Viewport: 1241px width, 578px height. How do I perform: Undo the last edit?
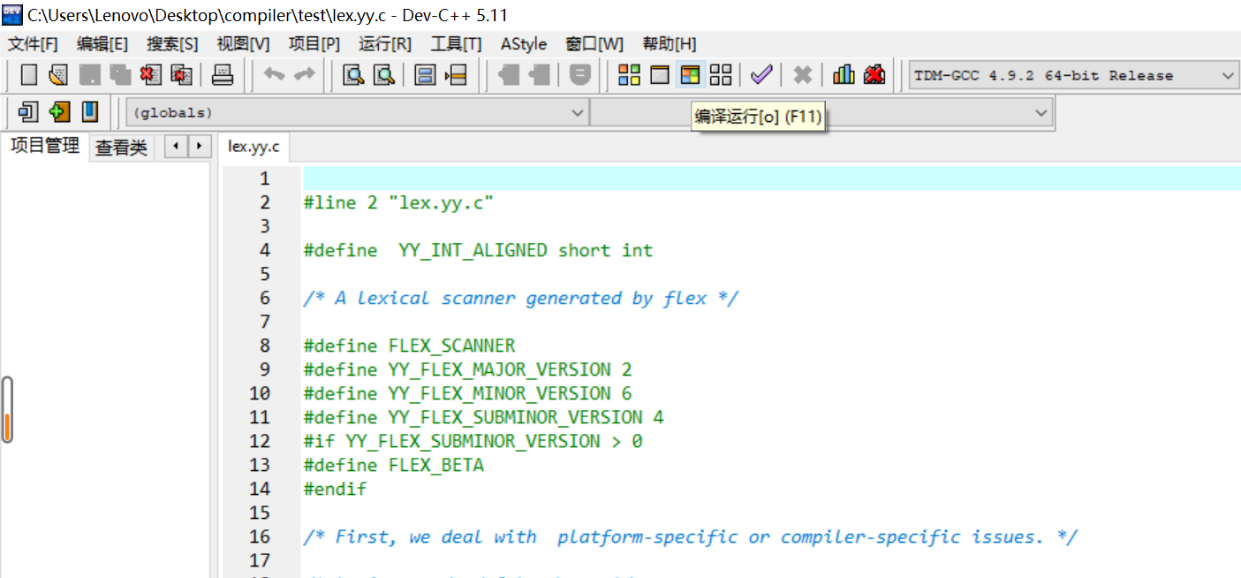pyautogui.click(x=274, y=74)
